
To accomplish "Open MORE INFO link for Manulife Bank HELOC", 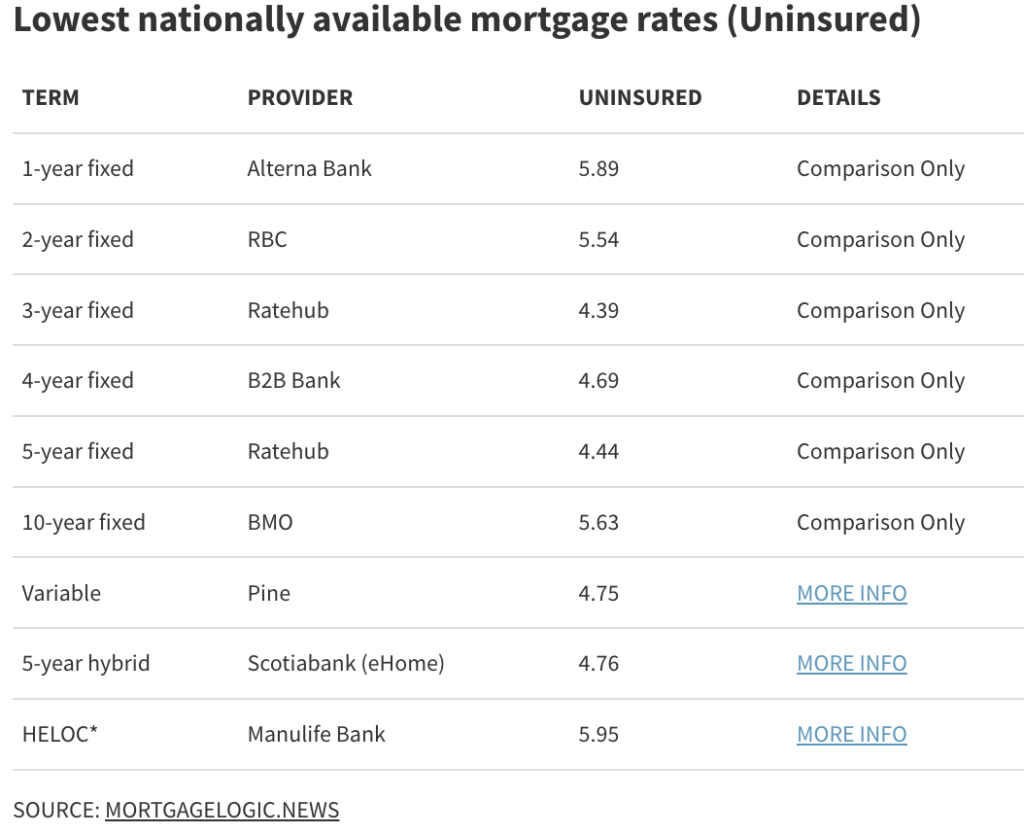I will (x=851, y=734).
